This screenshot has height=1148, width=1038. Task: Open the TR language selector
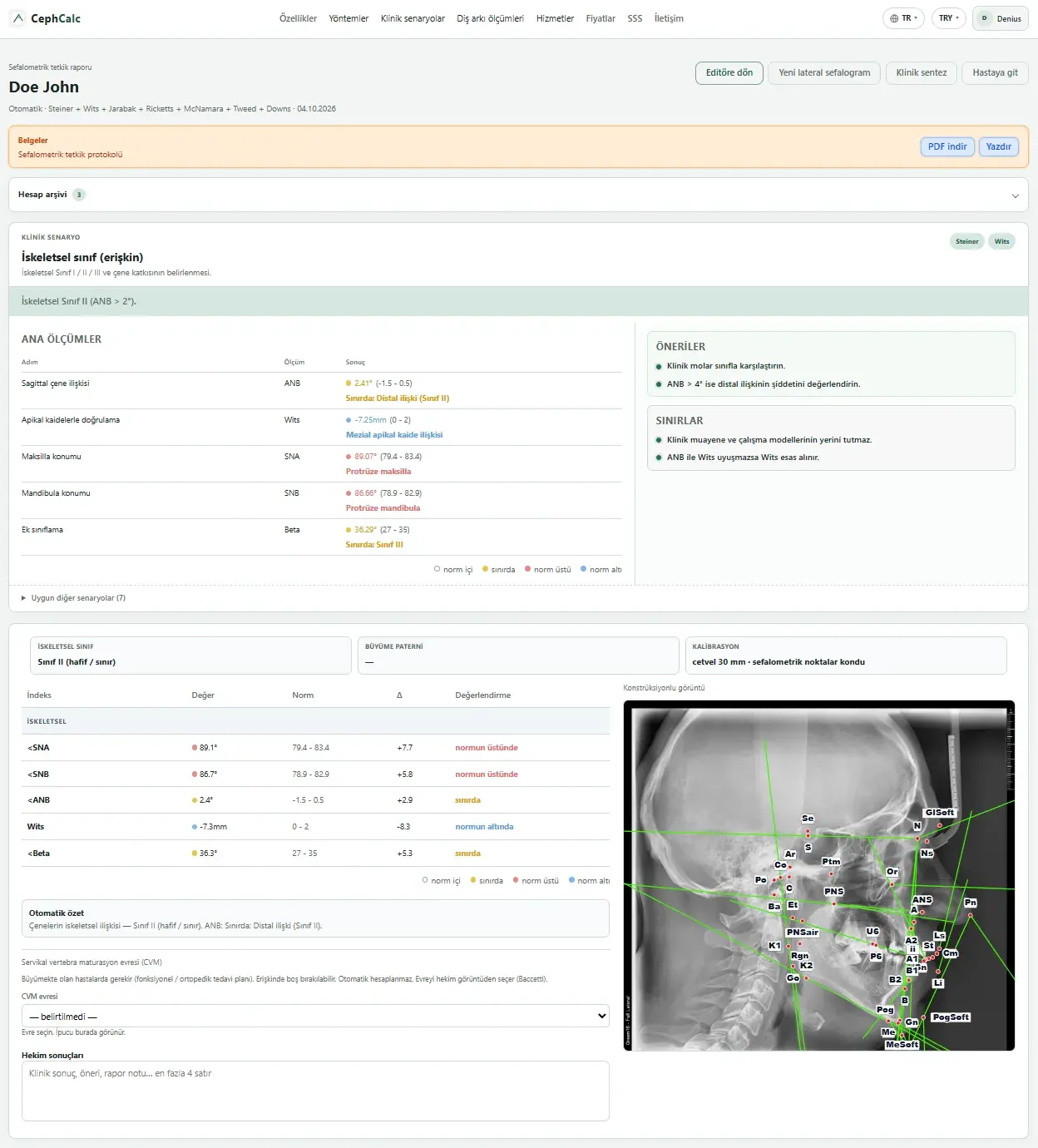point(903,18)
